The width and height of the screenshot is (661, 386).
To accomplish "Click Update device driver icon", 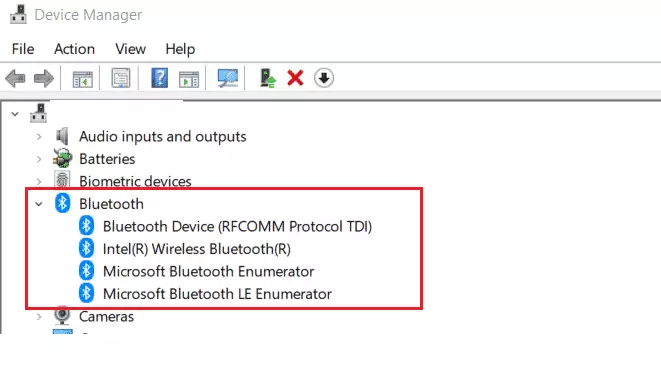I will [x=267, y=78].
